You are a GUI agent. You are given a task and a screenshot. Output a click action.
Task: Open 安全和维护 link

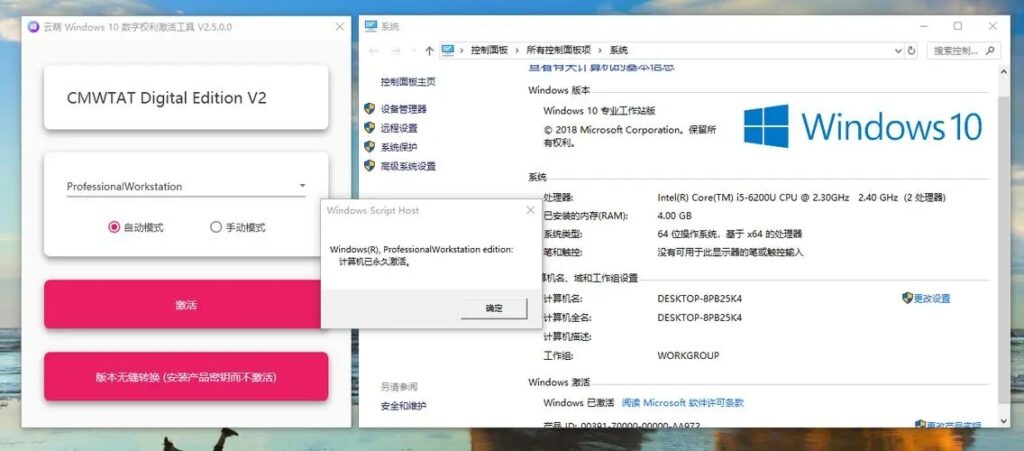click(x=404, y=405)
